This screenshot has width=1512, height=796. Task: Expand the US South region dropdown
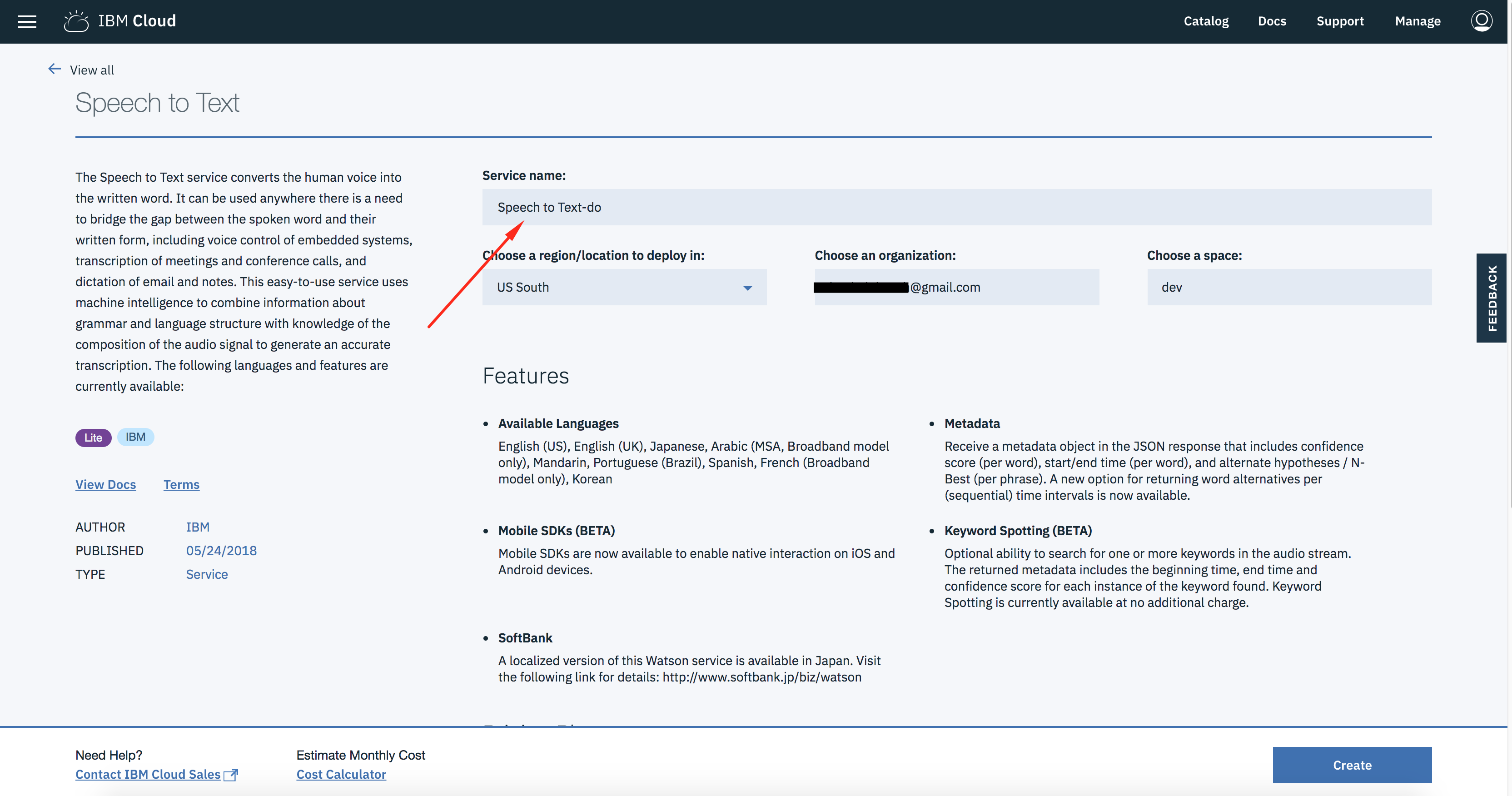pos(625,287)
